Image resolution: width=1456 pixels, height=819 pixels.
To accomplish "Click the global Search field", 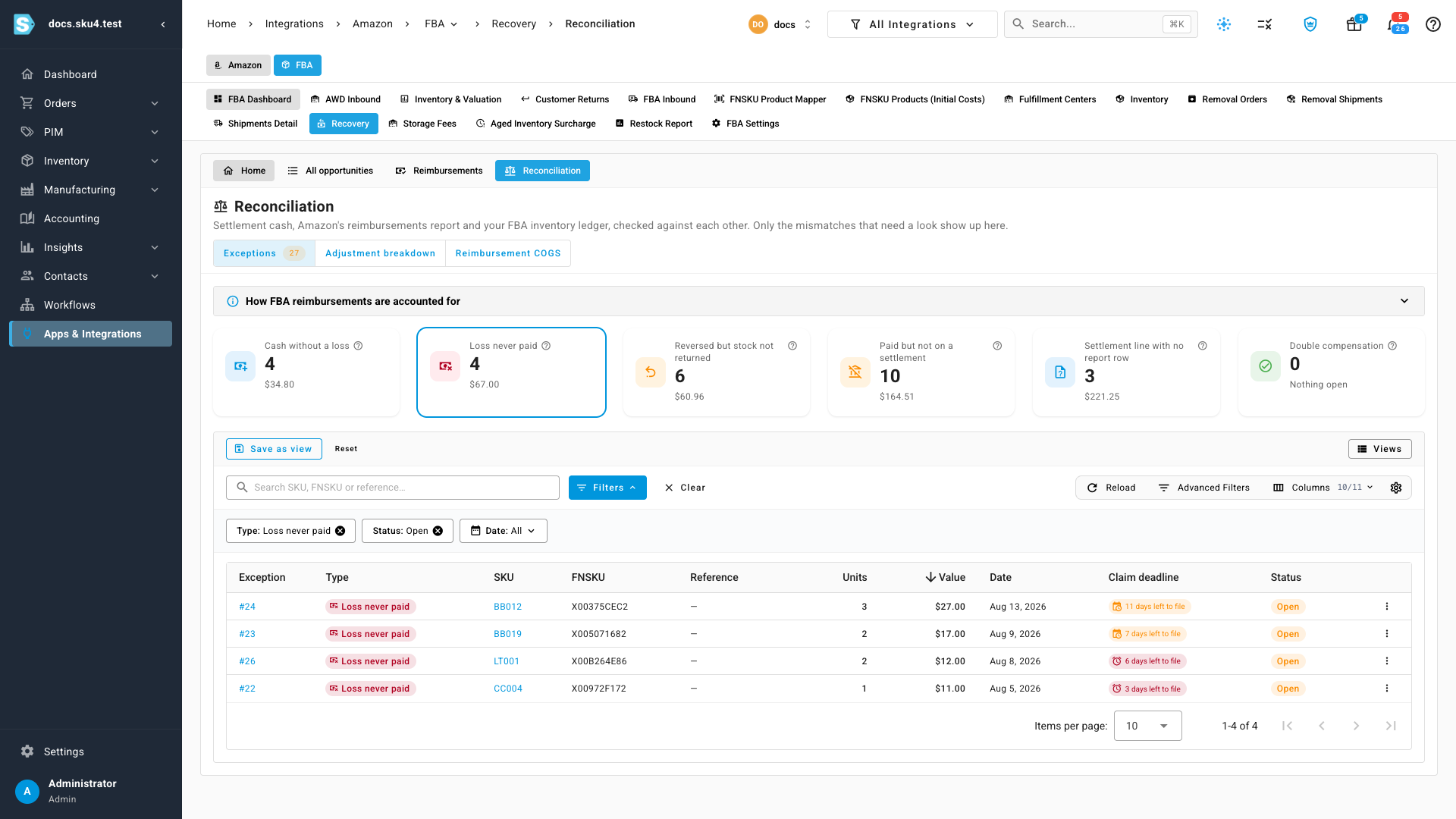I will 1100,24.
